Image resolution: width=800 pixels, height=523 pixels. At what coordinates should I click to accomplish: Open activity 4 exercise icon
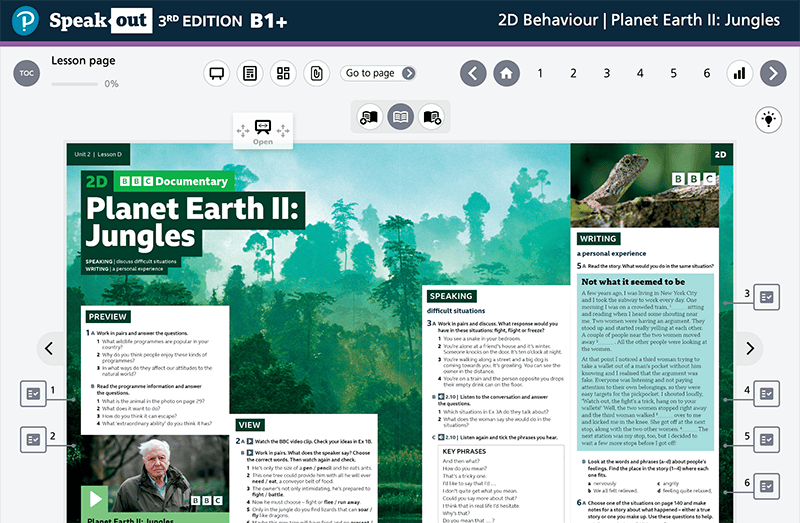[x=767, y=394]
